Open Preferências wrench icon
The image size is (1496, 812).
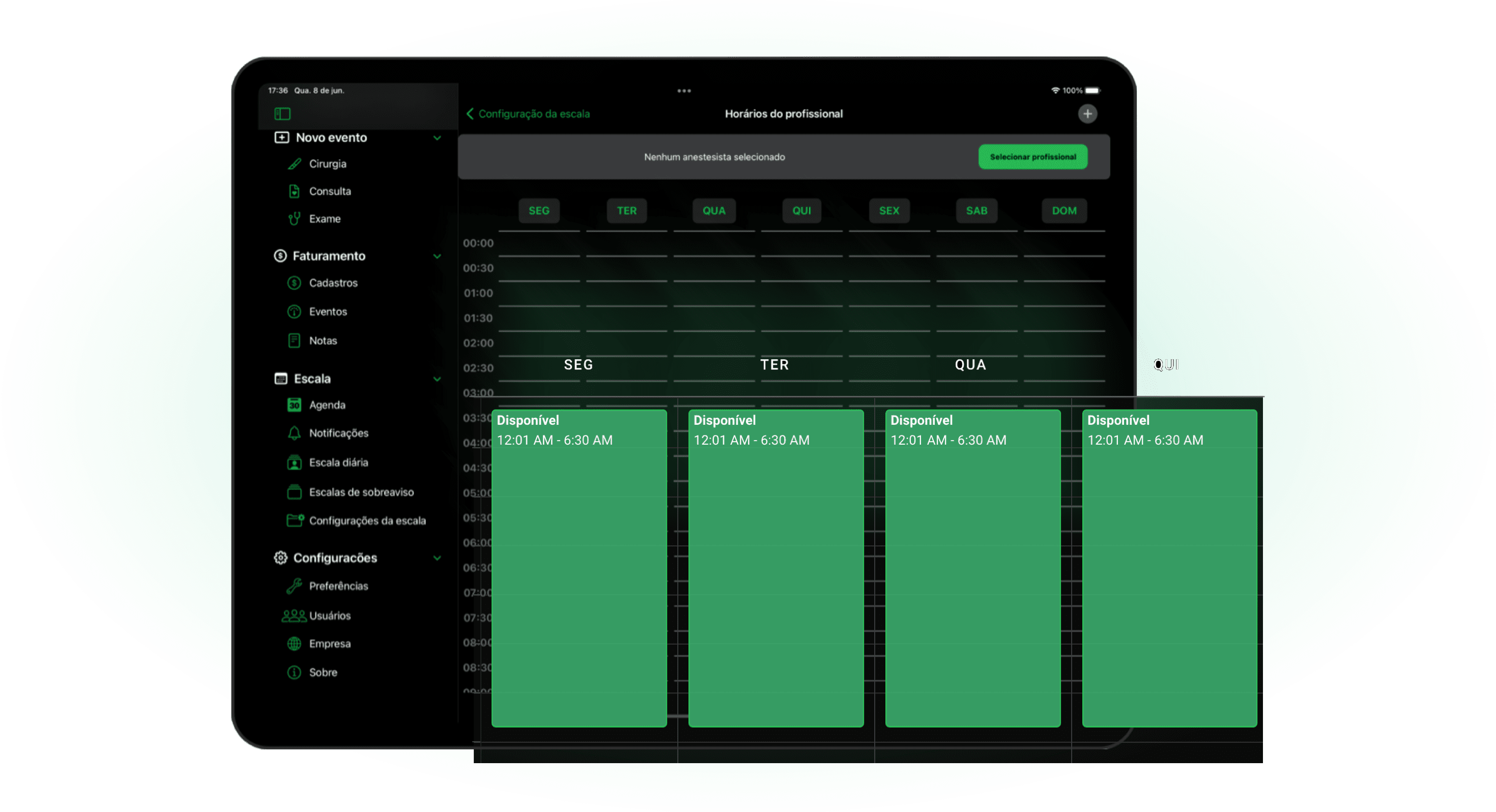pos(295,587)
